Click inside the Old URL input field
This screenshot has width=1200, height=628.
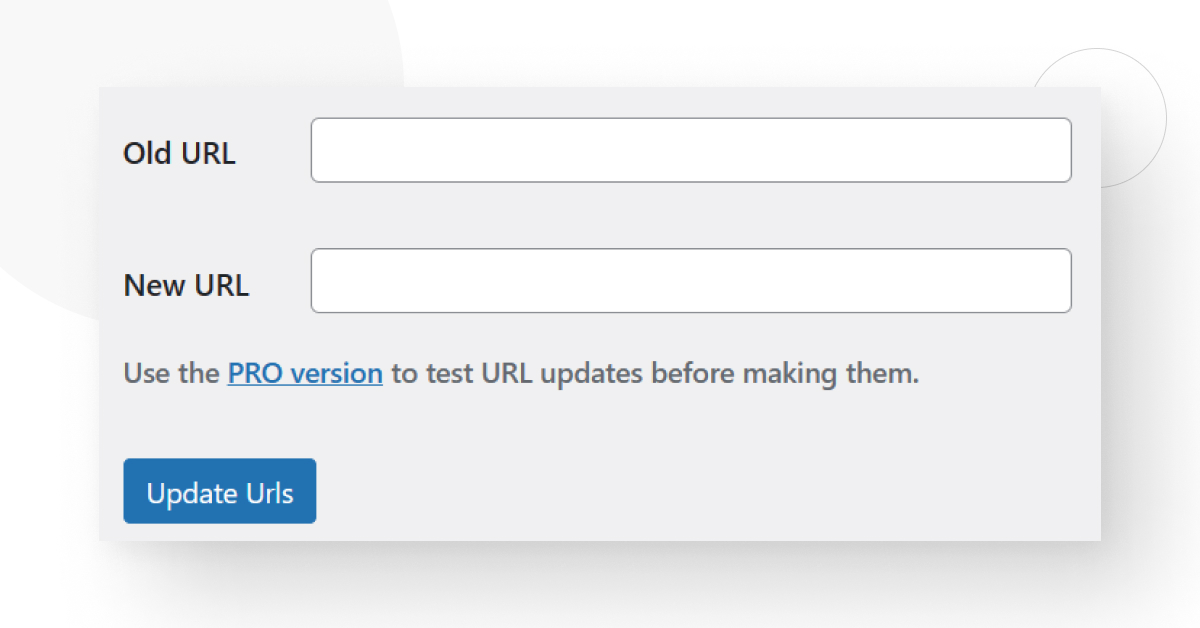point(690,150)
